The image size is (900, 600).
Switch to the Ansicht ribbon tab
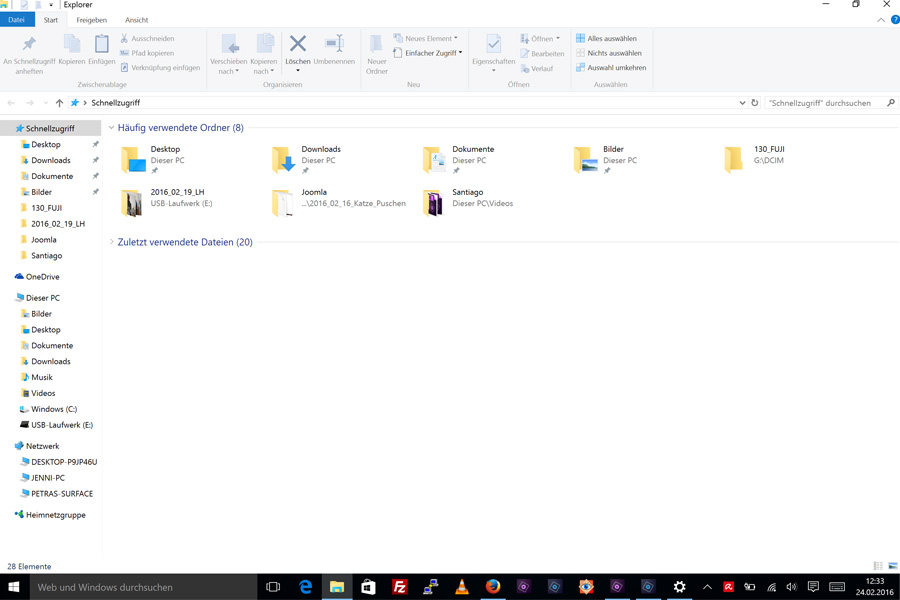tap(136, 20)
